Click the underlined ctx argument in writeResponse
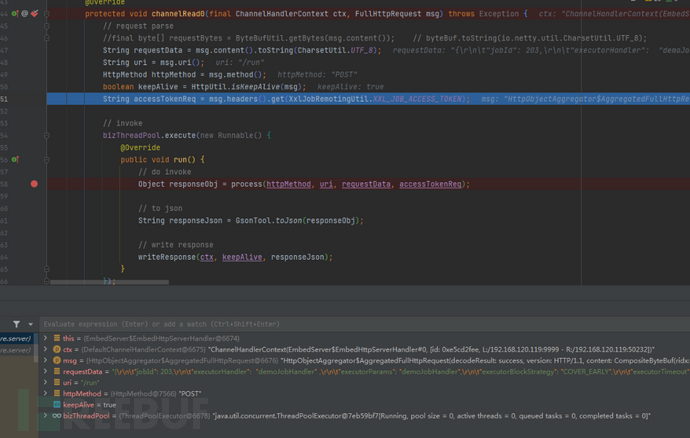Image resolution: width=690 pixels, height=438 pixels. tap(207, 257)
